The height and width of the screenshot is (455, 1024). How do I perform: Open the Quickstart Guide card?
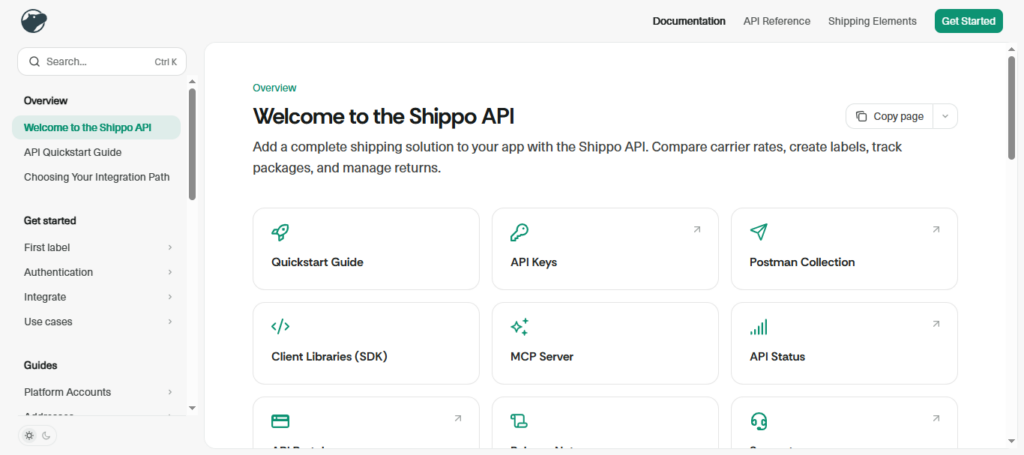[366, 249]
